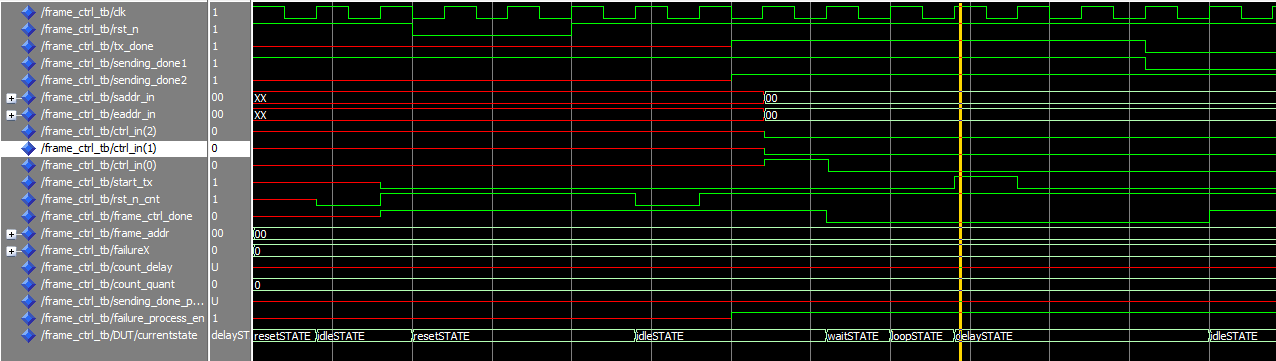Select the start_tx signal

97,182
